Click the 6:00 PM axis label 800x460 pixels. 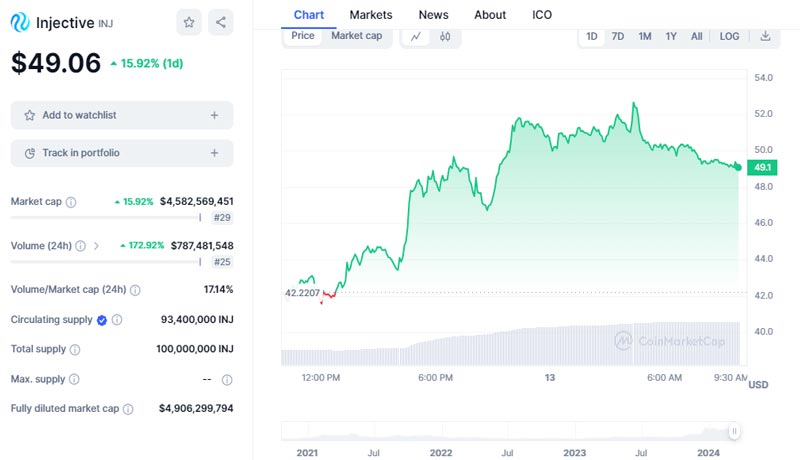pyautogui.click(x=435, y=378)
